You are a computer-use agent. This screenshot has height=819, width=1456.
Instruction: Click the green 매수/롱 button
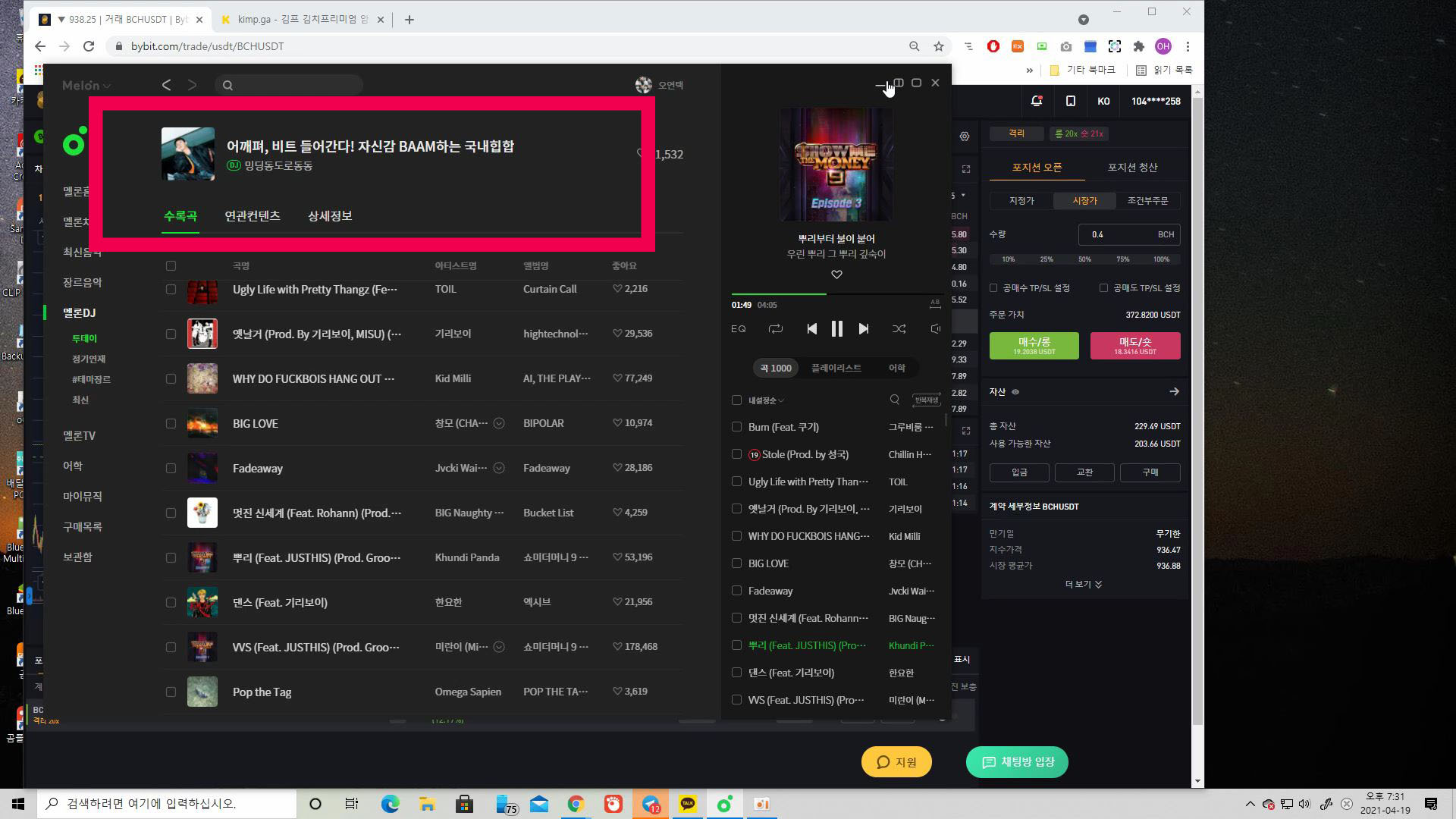pos(1034,346)
